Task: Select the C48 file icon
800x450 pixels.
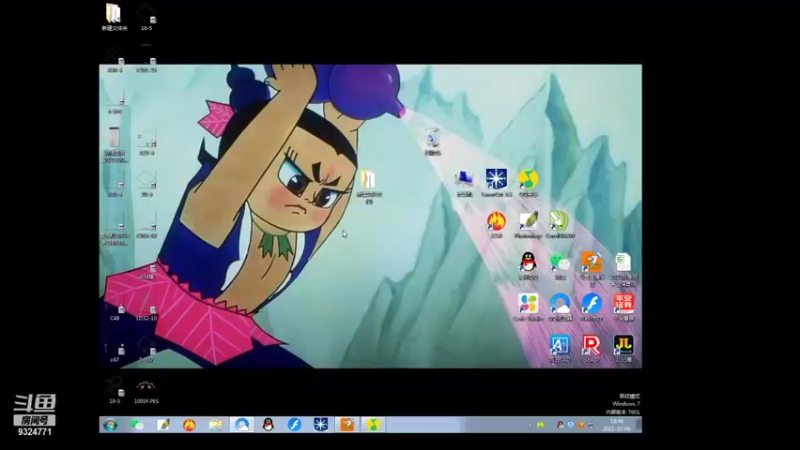Action: pyautogui.click(x=115, y=308)
